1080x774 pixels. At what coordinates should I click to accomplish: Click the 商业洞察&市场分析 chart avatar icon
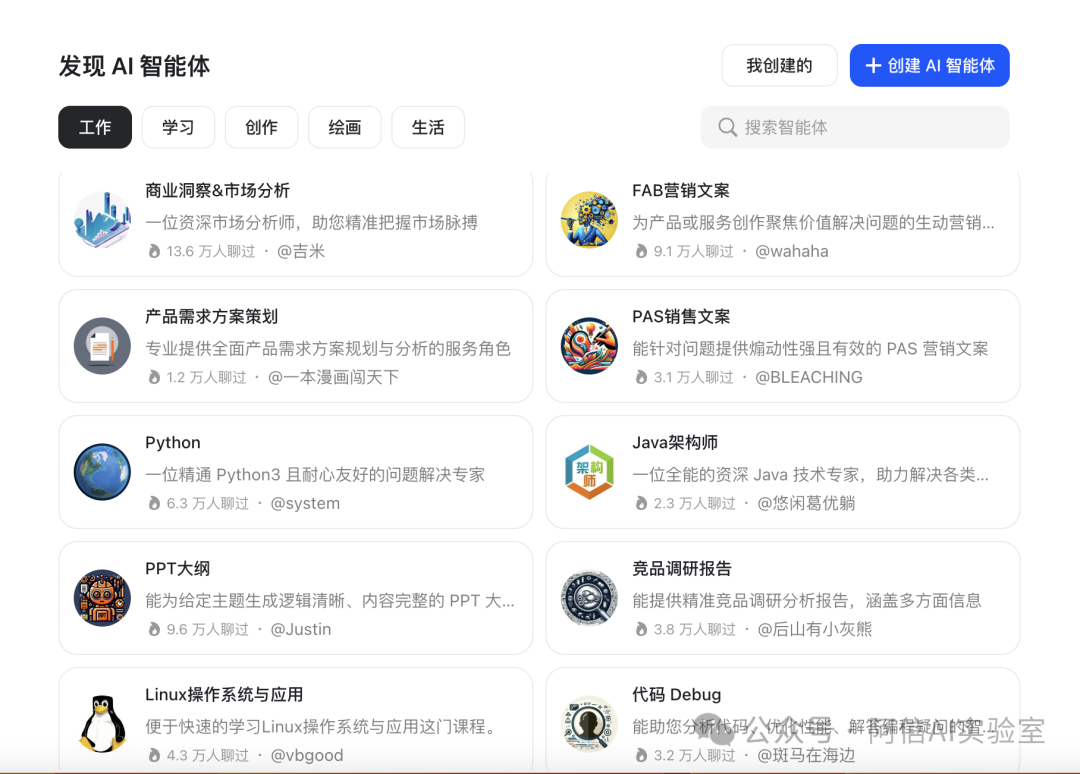pos(102,220)
